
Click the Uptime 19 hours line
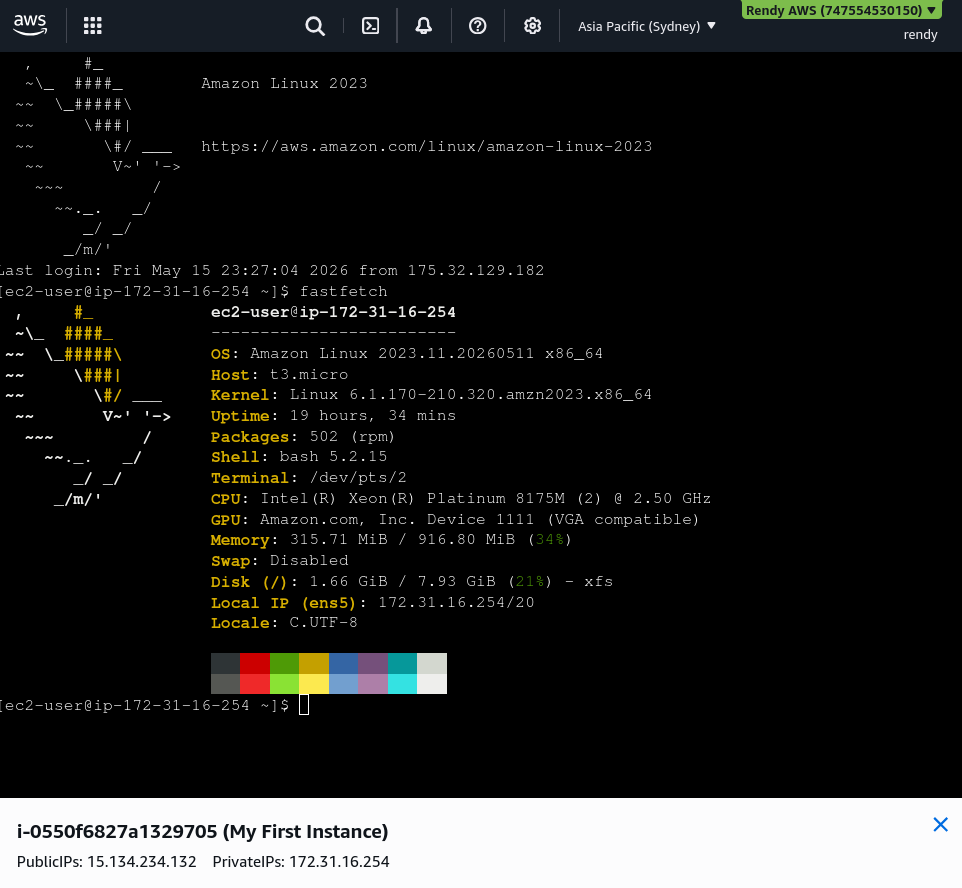click(333, 415)
